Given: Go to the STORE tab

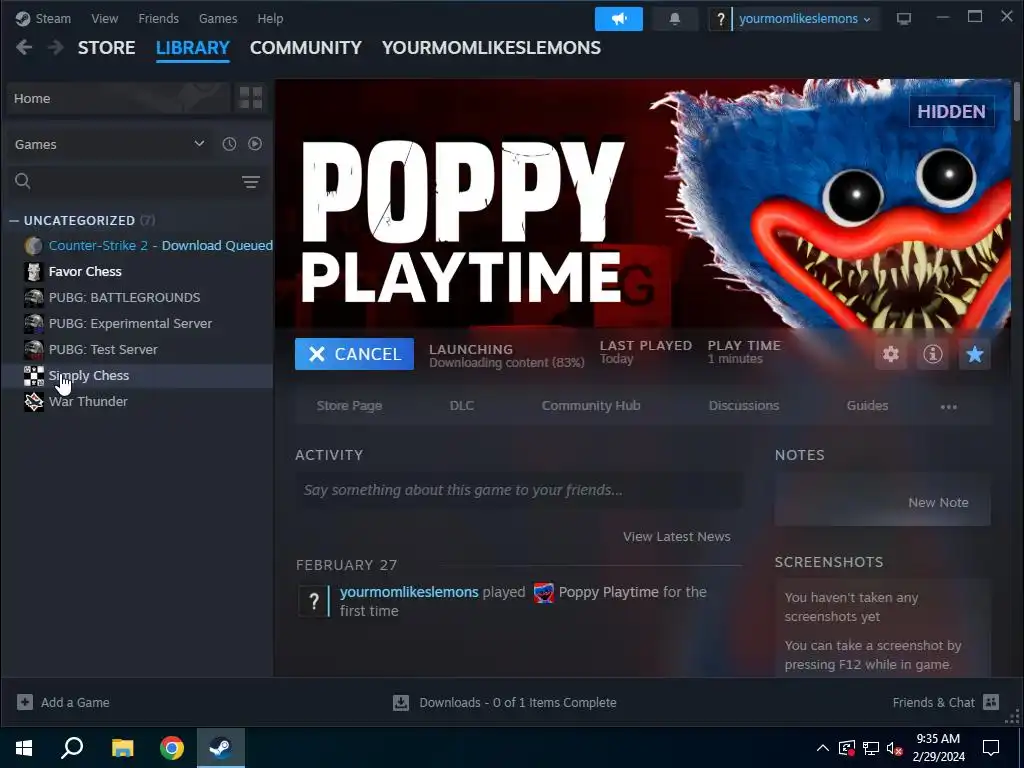Looking at the screenshot, I should pos(106,48).
